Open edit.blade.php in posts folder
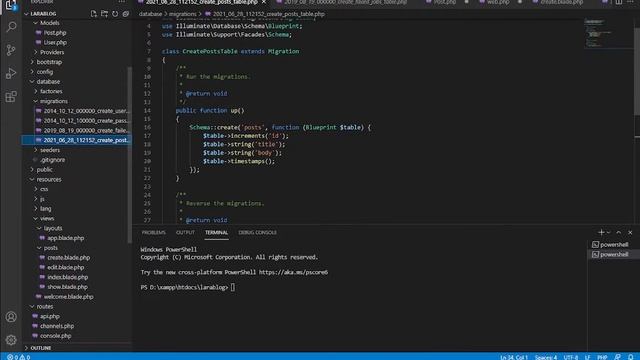The image size is (640, 360). (x=65, y=267)
